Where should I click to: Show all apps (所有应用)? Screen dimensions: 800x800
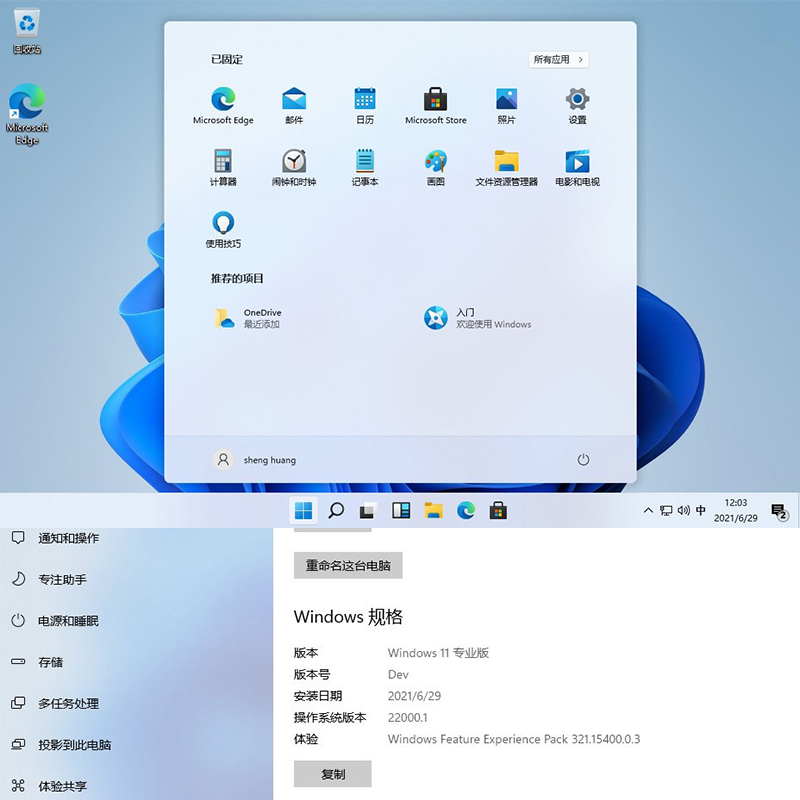pyautogui.click(x=558, y=60)
